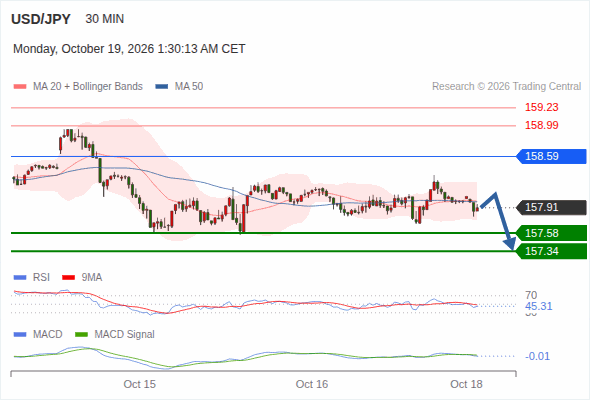Screen dimensions: 590x400
Task: Click the Oct 18 date axis label
Action: click(x=466, y=384)
